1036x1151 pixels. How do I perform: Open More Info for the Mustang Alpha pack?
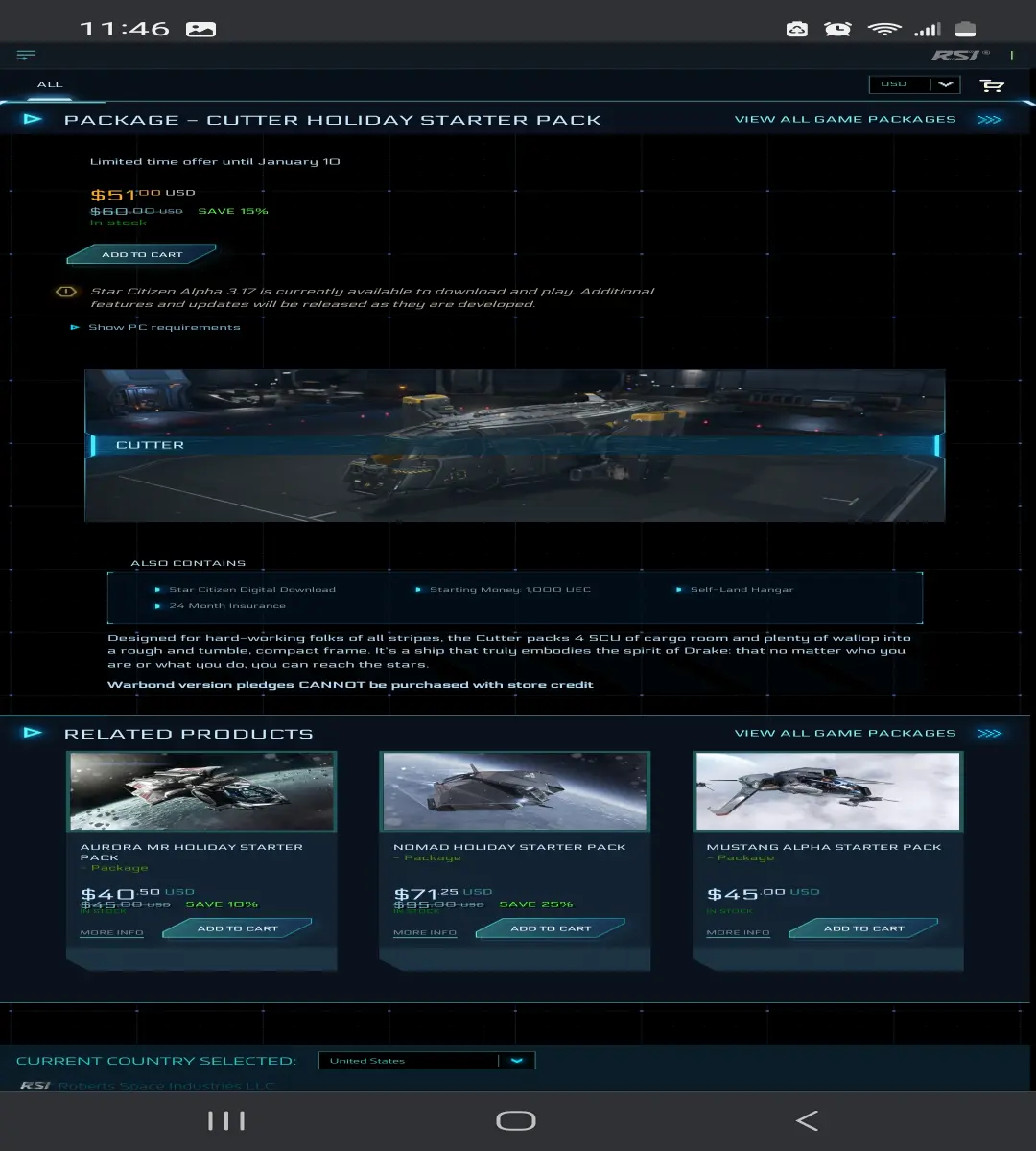pos(738,932)
